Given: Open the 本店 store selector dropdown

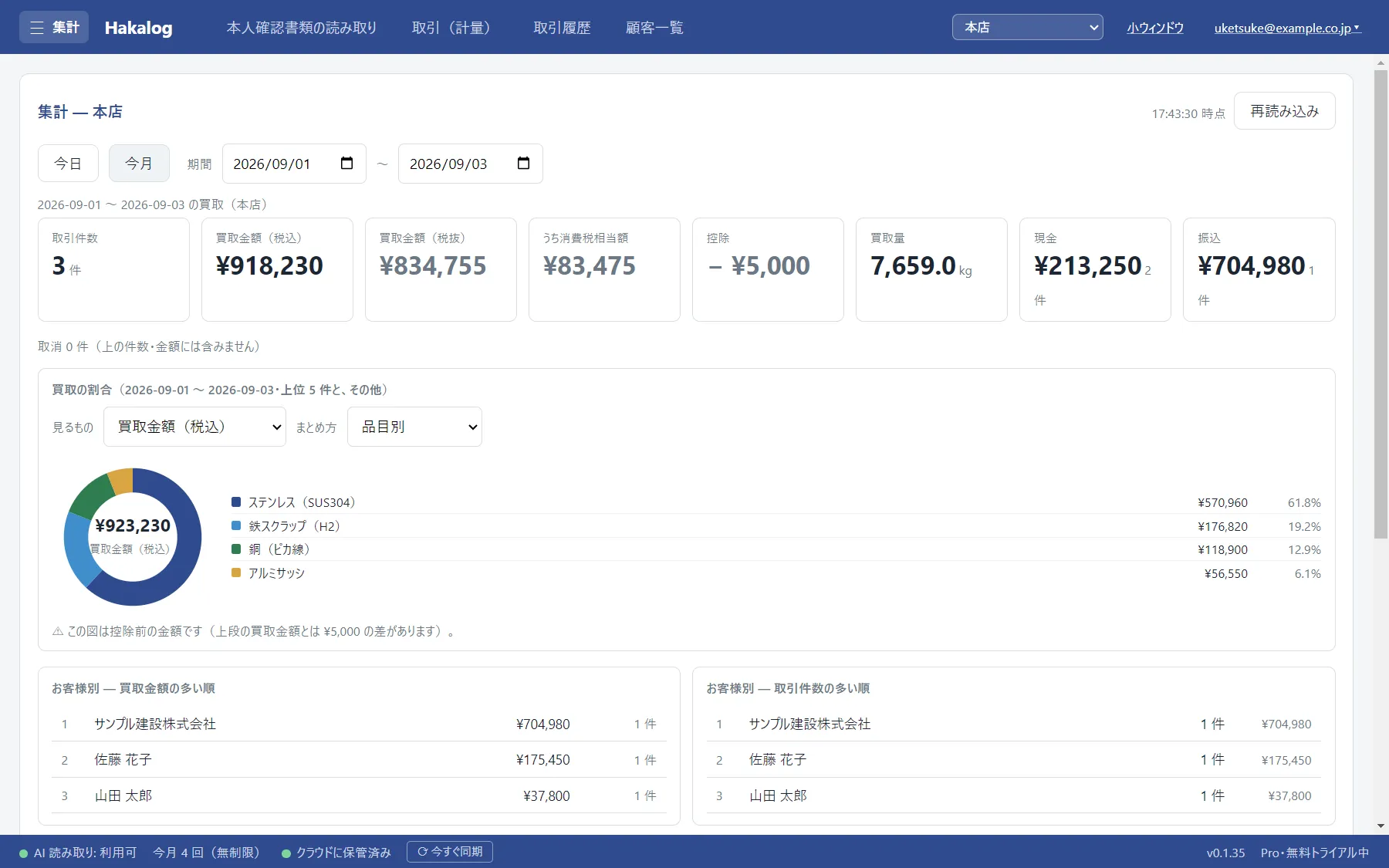Looking at the screenshot, I should tap(1027, 27).
